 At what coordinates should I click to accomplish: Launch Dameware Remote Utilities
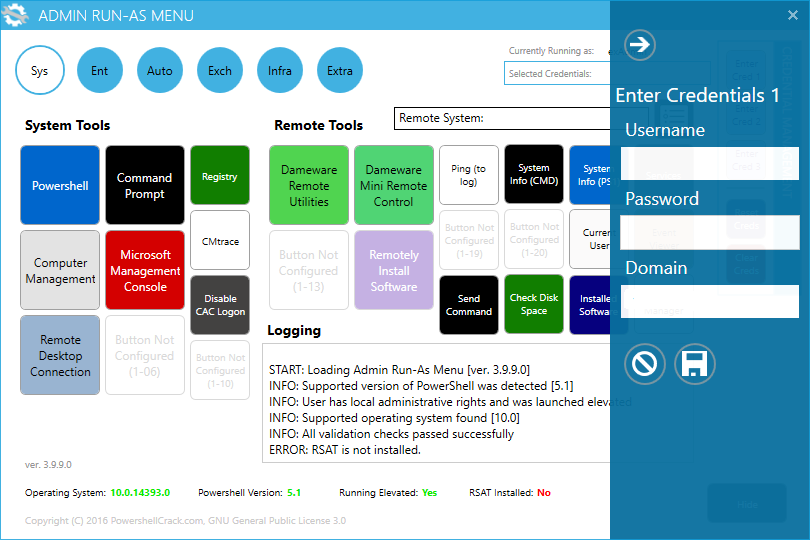309,185
